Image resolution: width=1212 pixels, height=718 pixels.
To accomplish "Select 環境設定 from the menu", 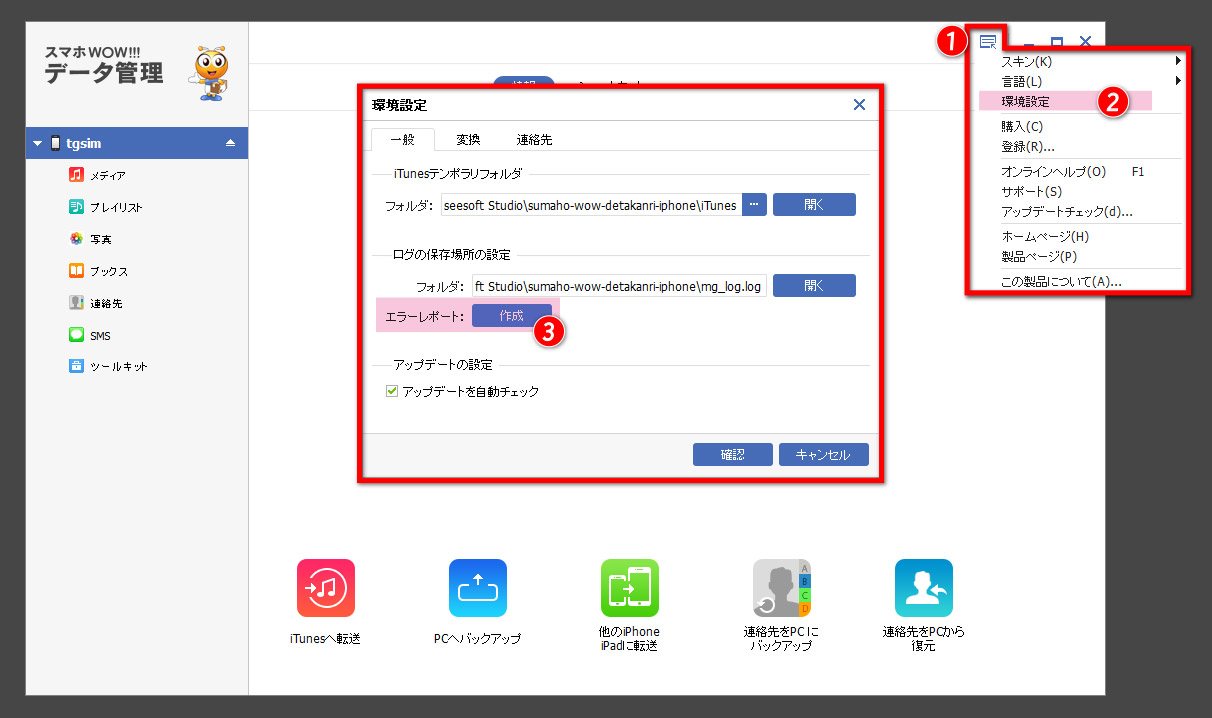I will 1025,101.
